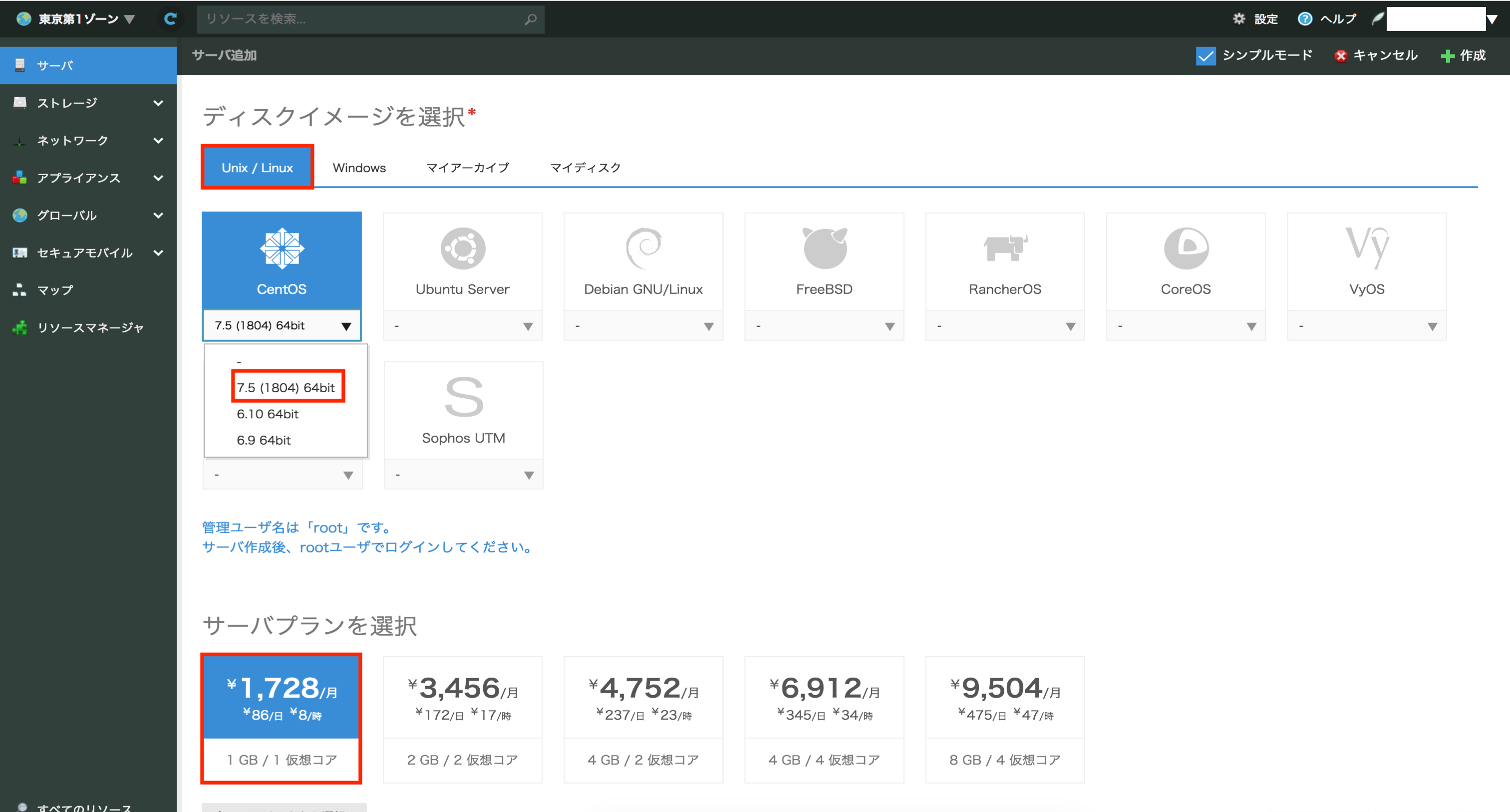This screenshot has height=812, width=1510.
Task: Open the Debian GNU/Linux image tile
Action: pyautogui.click(x=643, y=261)
